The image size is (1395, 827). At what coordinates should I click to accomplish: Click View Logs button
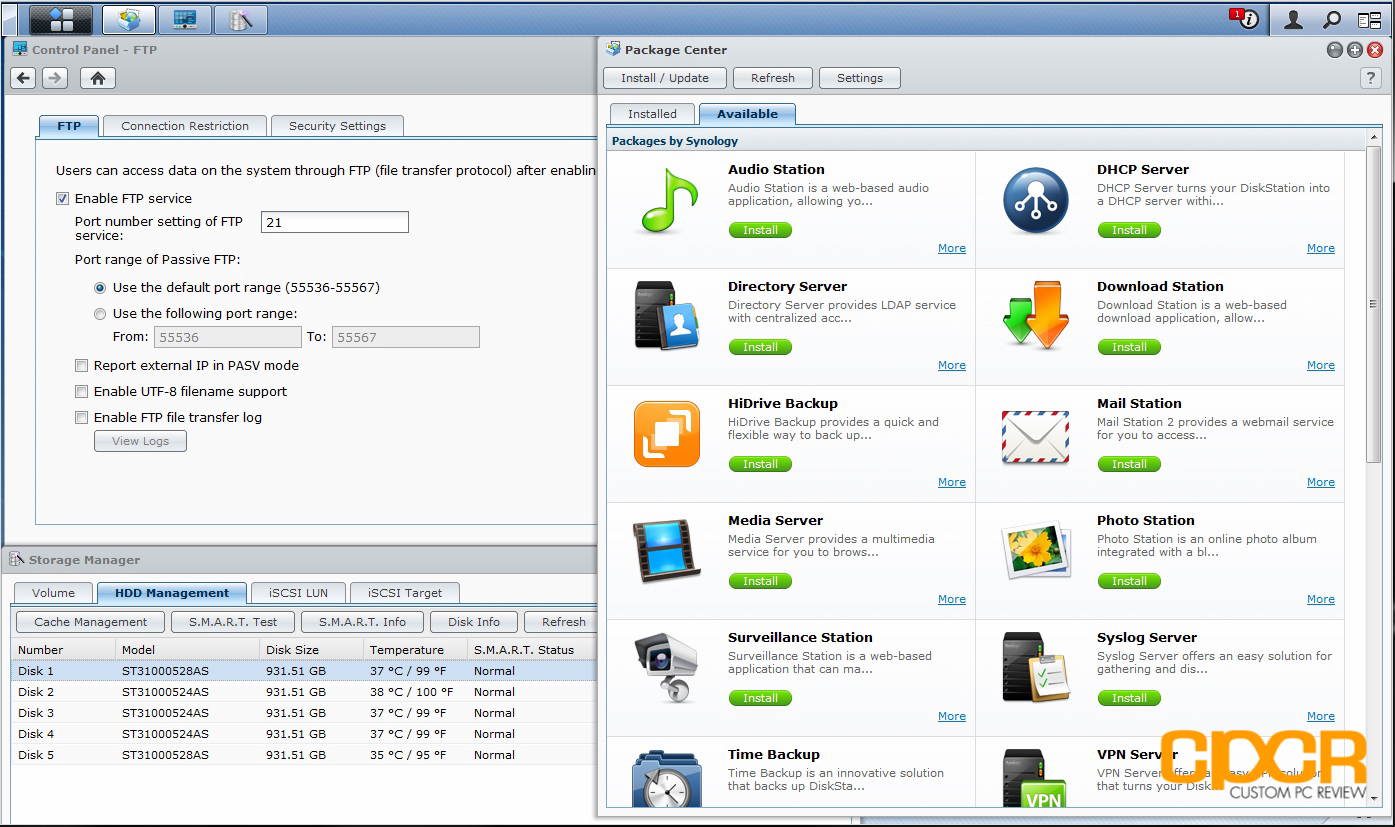click(x=140, y=441)
